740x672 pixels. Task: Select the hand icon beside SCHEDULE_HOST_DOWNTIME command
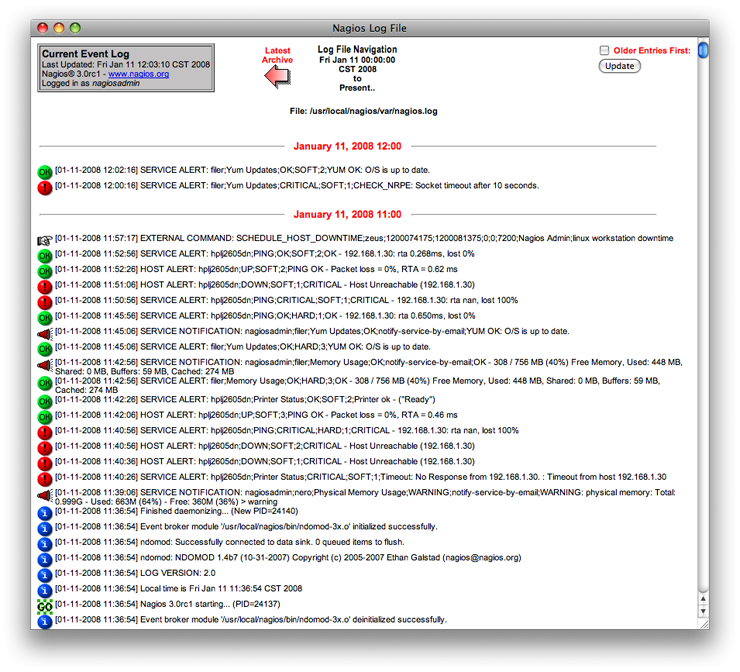(45, 240)
